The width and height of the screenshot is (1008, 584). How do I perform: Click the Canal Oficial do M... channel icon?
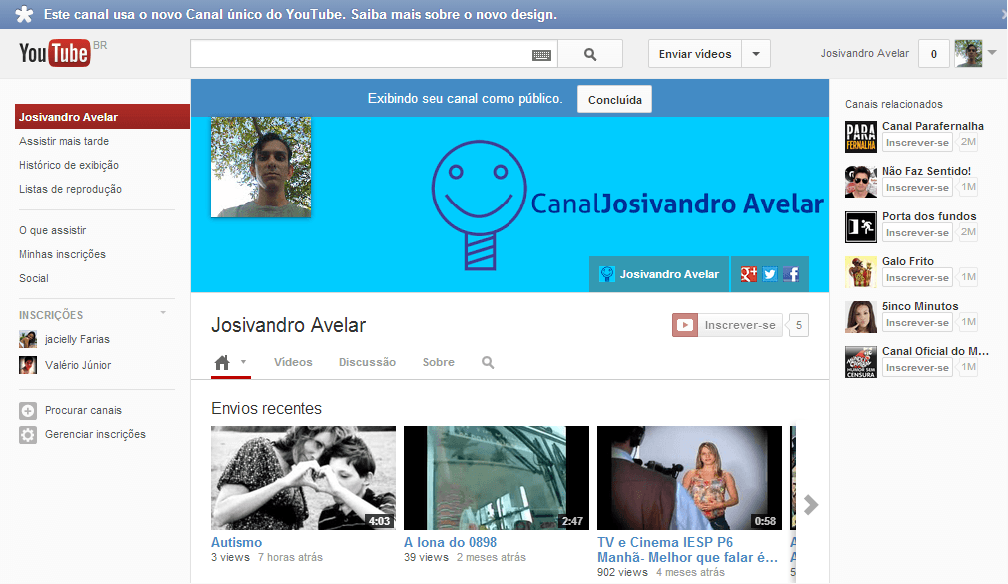pyautogui.click(x=861, y=362)
